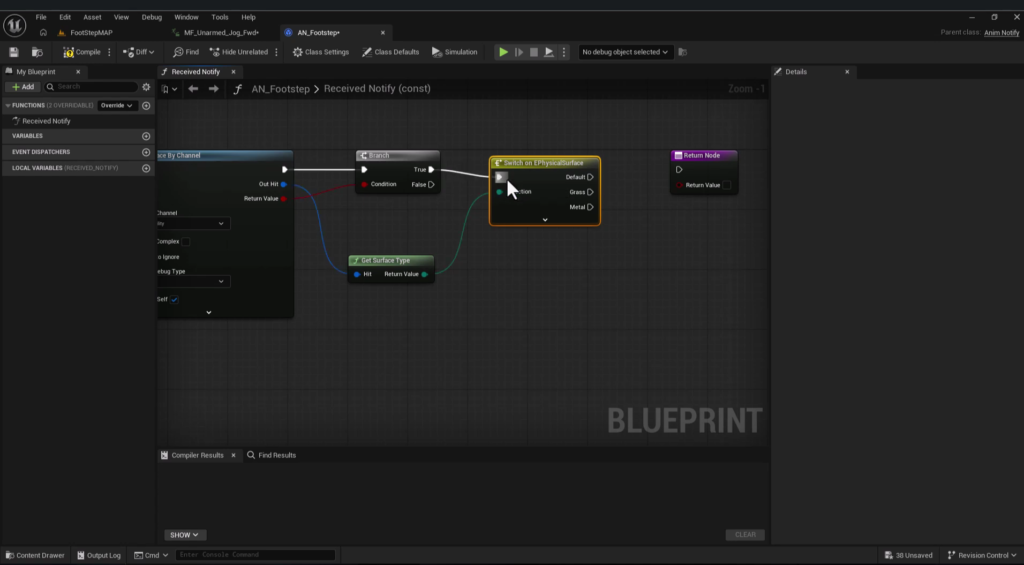Open the Draw Debug Type dropdown
The width and height of the screenshot is (1024, 565).
[192, 282]
